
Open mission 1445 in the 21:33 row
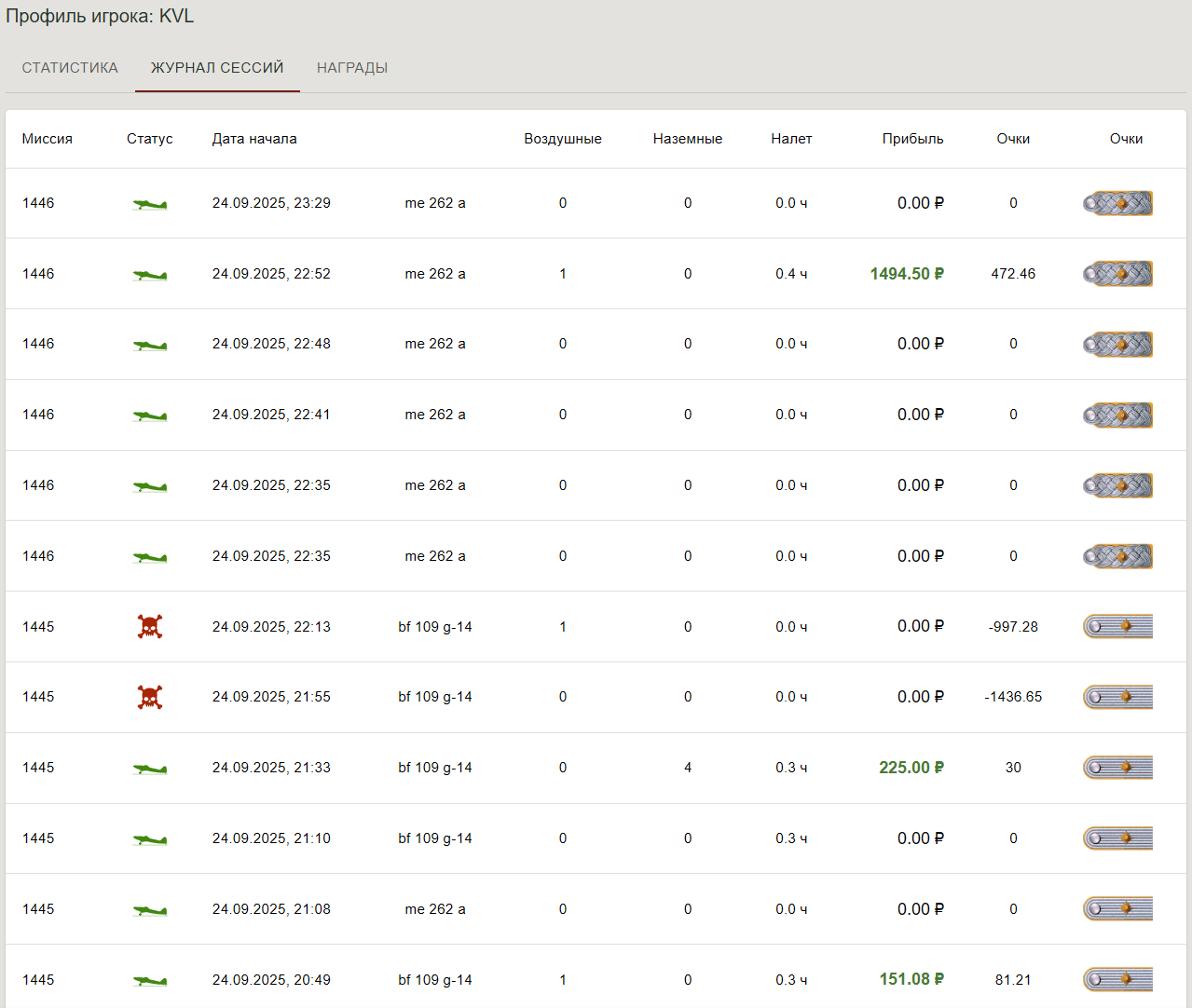point(38,768)
